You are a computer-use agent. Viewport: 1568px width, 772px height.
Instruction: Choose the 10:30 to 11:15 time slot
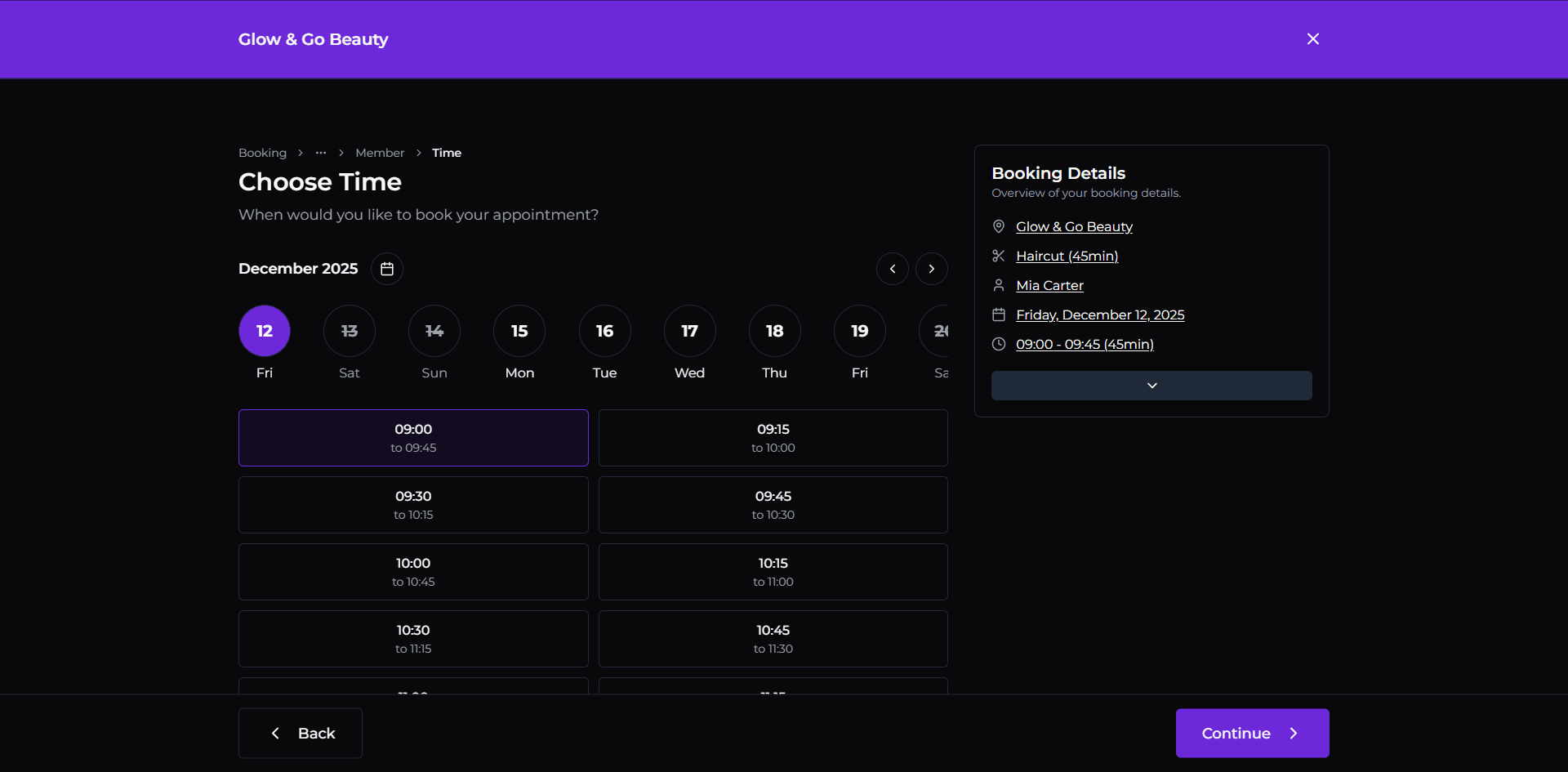[x=413, y=639]
